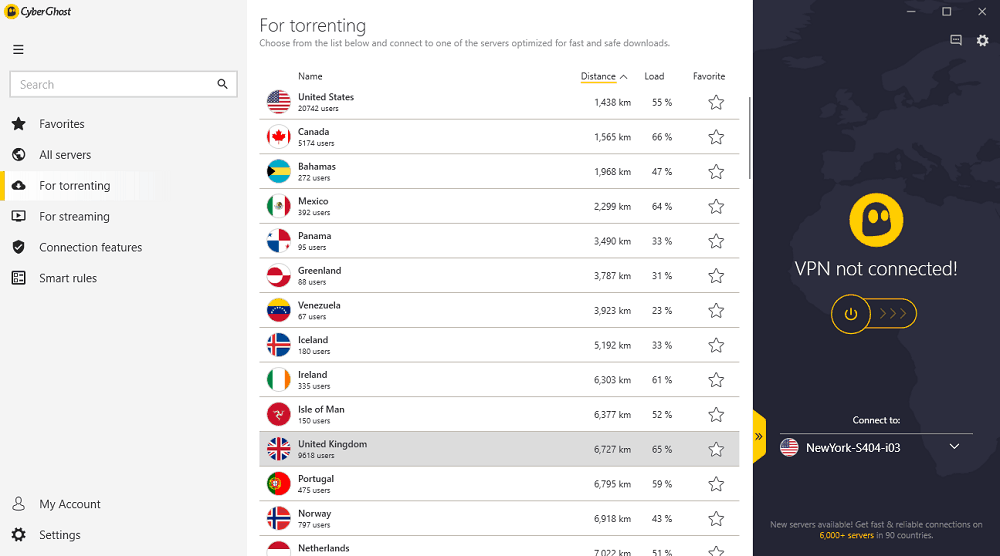Favorite the Canada server with star
Screen dimensions: 1000x556
[x=716, y=137]
